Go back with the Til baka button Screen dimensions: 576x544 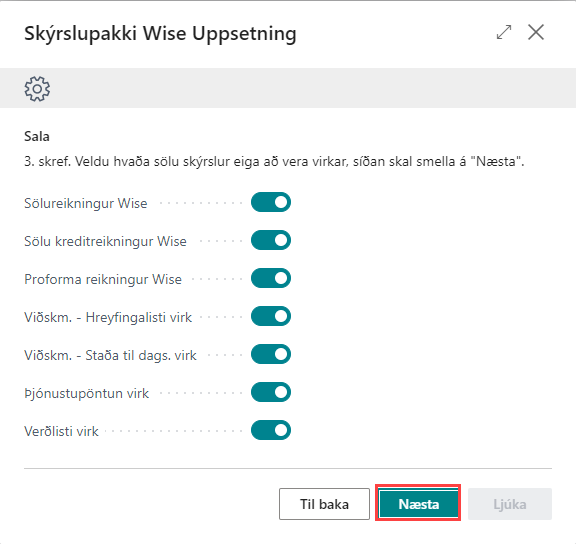point(324,504)
